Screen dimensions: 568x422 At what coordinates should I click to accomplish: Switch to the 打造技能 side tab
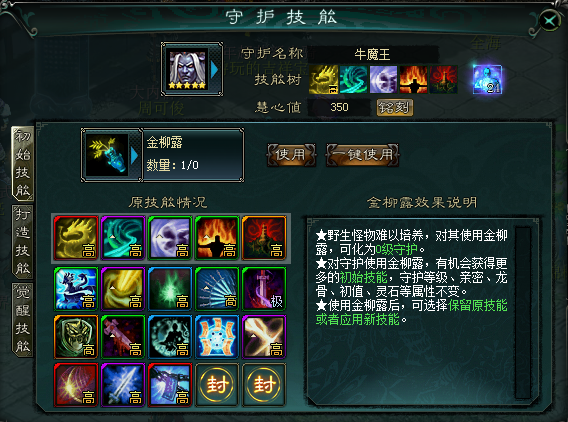pos(22,242)
